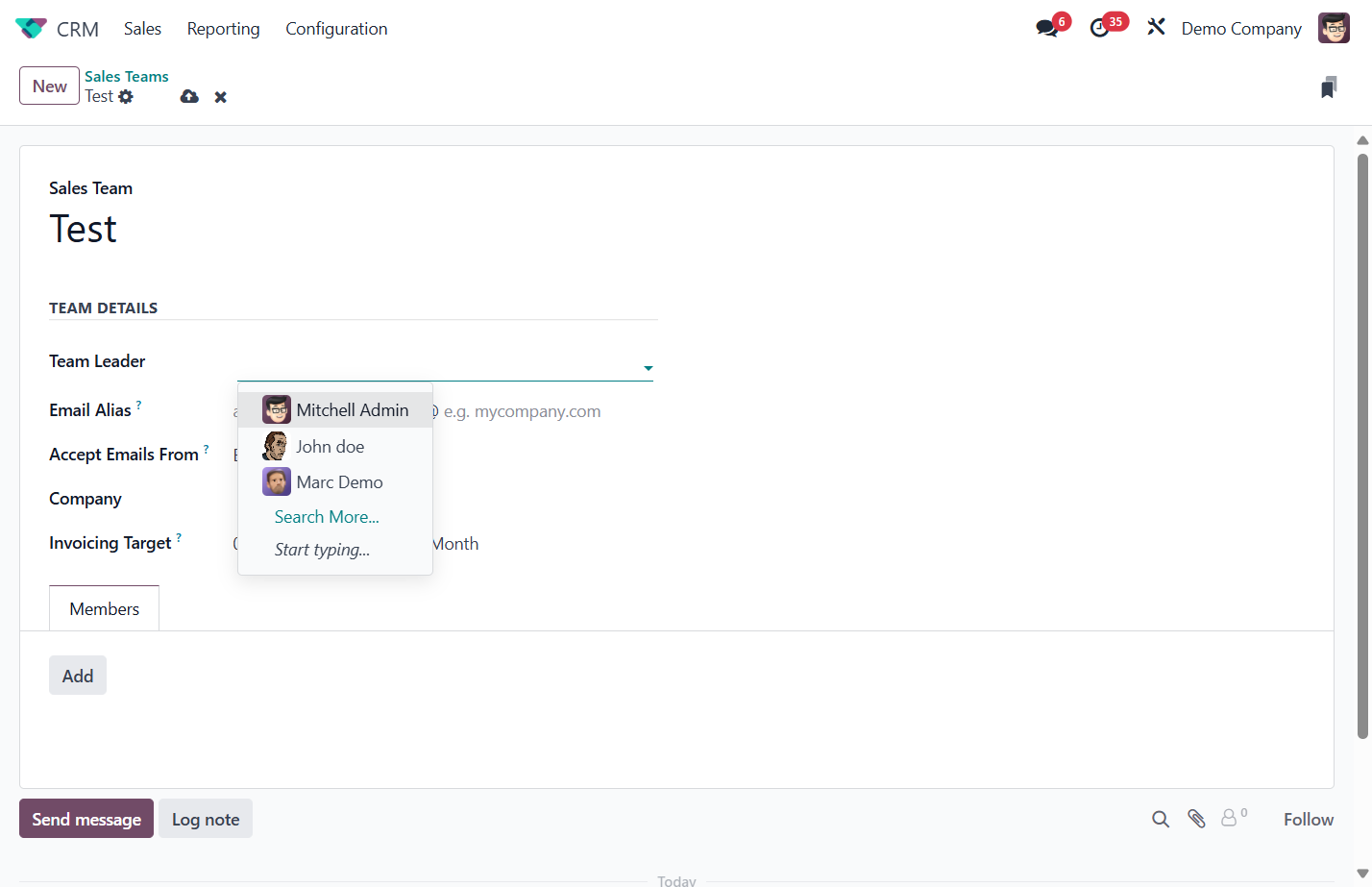Click Marc Demo's avatar in dropdown
1372x887 pixels.
click(277, 481)
